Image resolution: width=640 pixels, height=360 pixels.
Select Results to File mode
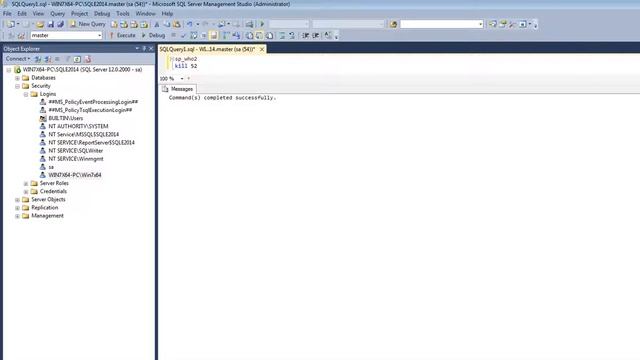click(269, 36)
